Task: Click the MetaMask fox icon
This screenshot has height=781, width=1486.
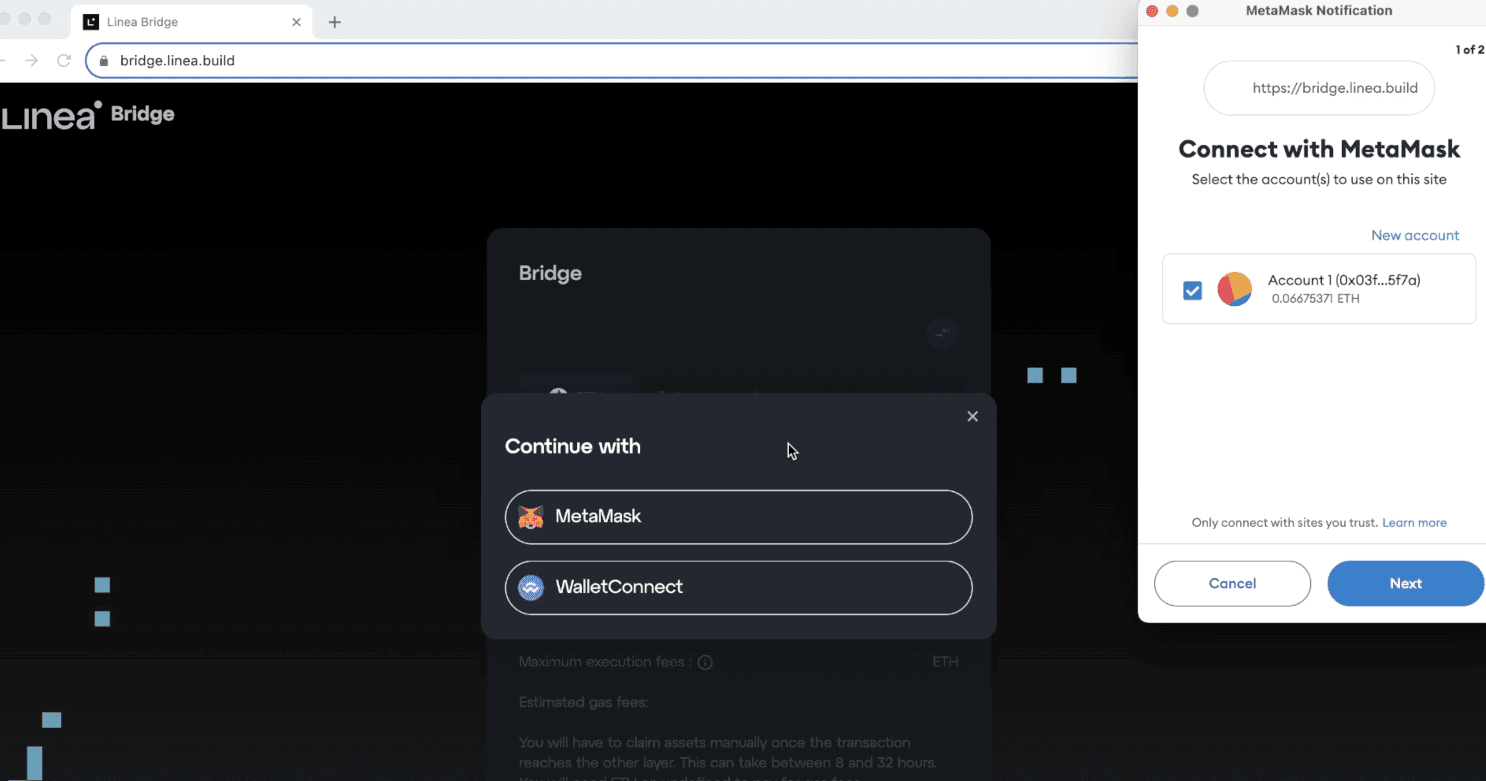Action: coord(531,517)
